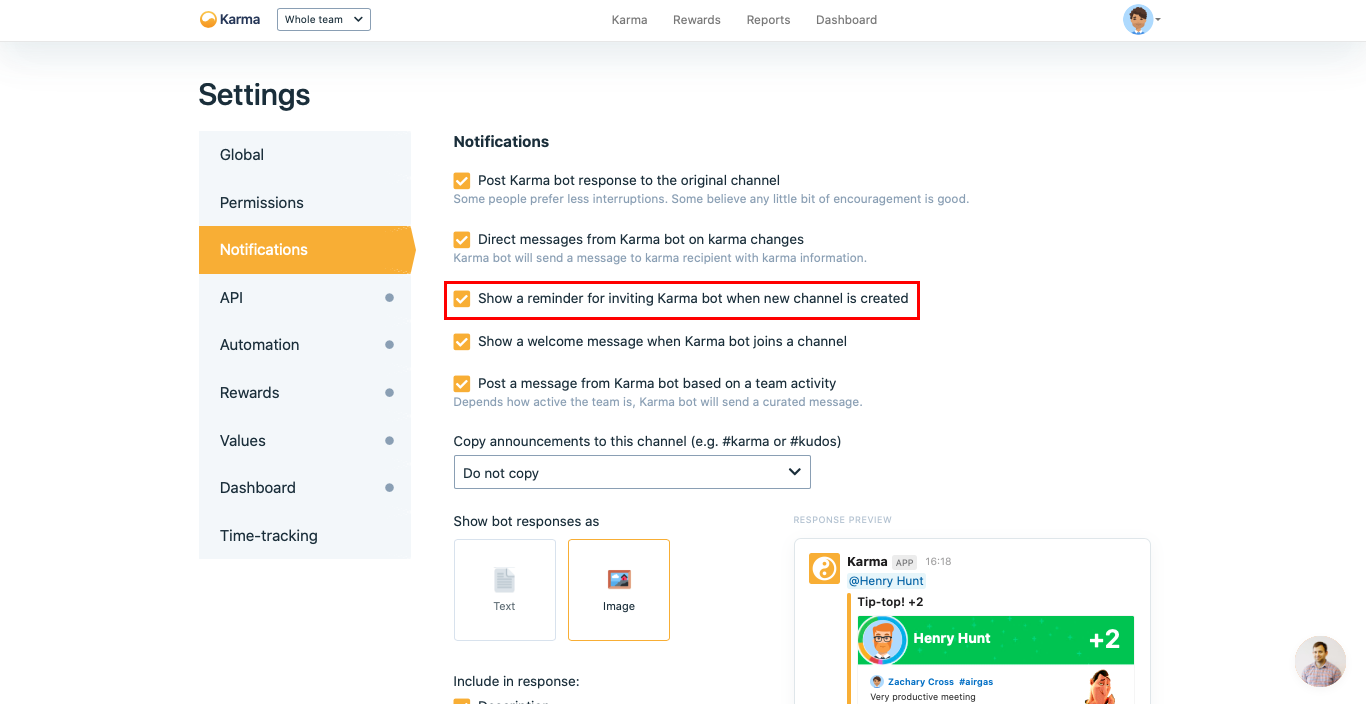The height and width of the screenshot is (704, 1366).
Task: Open the Whole team dropdown
Action: (x=324, y=19)
